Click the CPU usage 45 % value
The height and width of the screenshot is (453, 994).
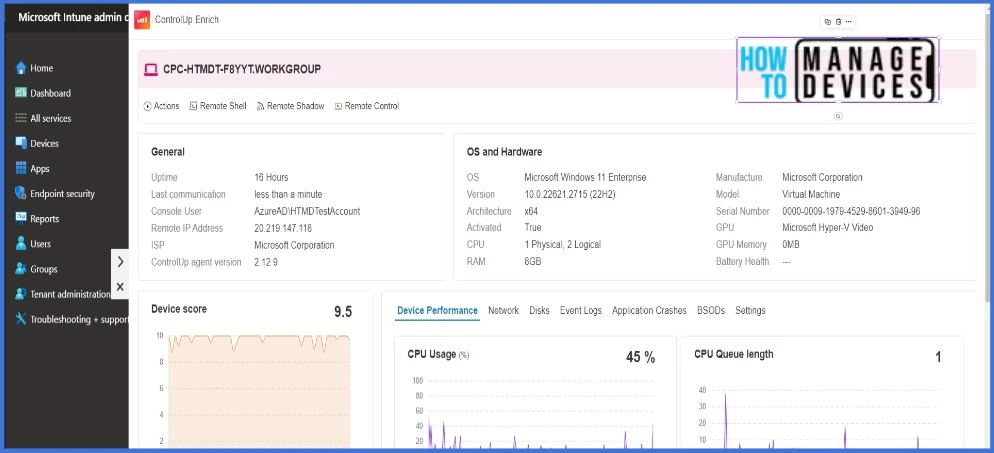coord(640,357)
